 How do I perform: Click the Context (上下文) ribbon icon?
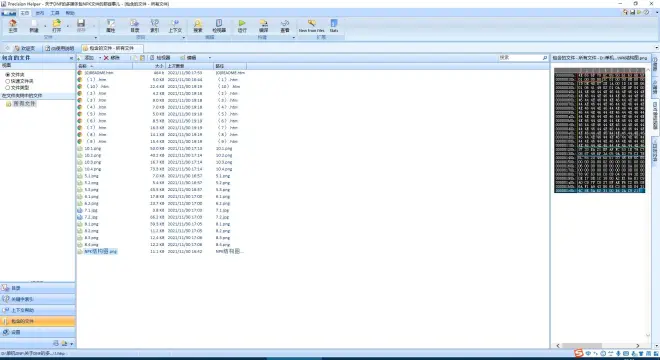point(175,24)
